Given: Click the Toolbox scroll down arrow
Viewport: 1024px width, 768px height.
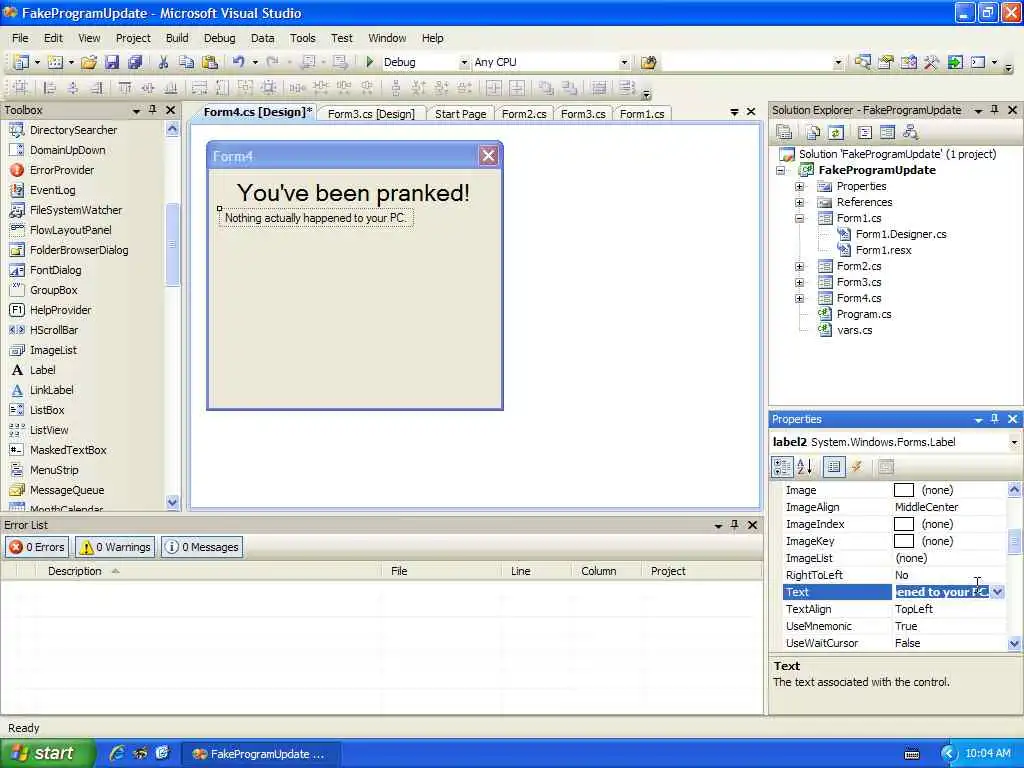Looking at the screenshot, I should click(172, 502).
